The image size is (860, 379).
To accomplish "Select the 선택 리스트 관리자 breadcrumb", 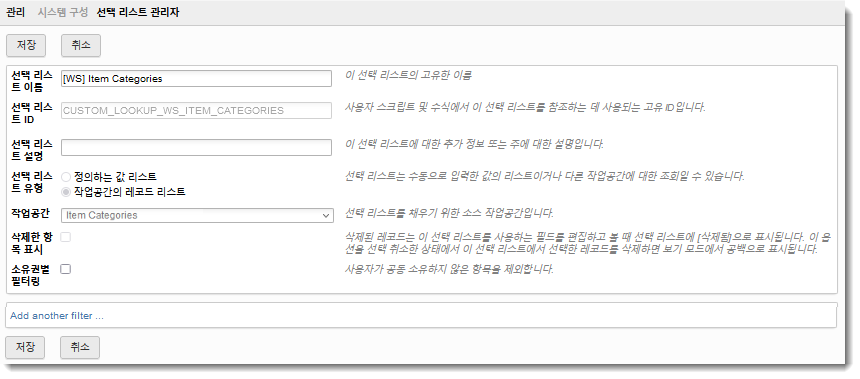I will coord(138,13).
